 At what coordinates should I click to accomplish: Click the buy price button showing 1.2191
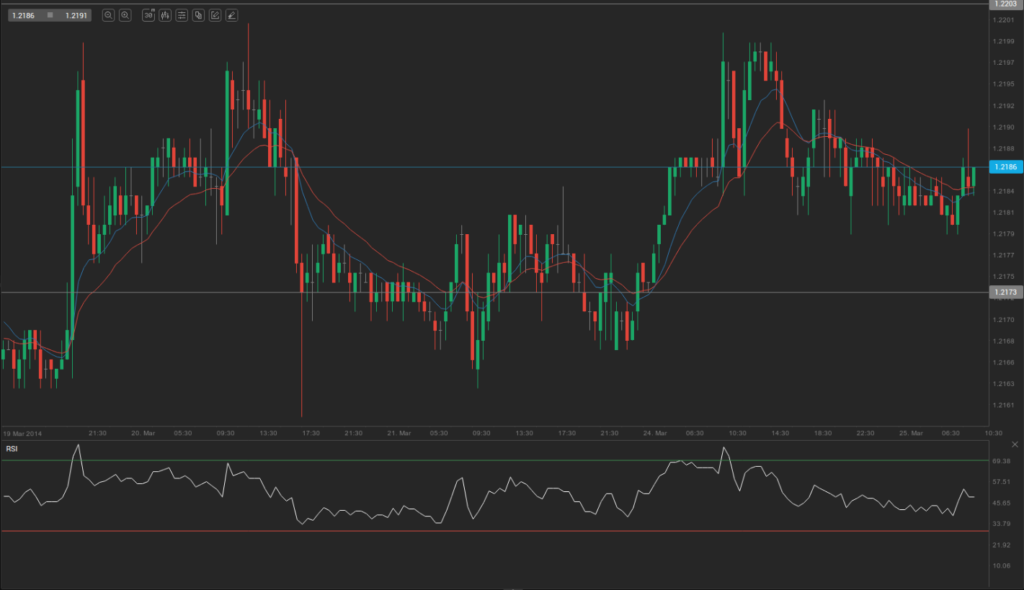coord(75,15)
